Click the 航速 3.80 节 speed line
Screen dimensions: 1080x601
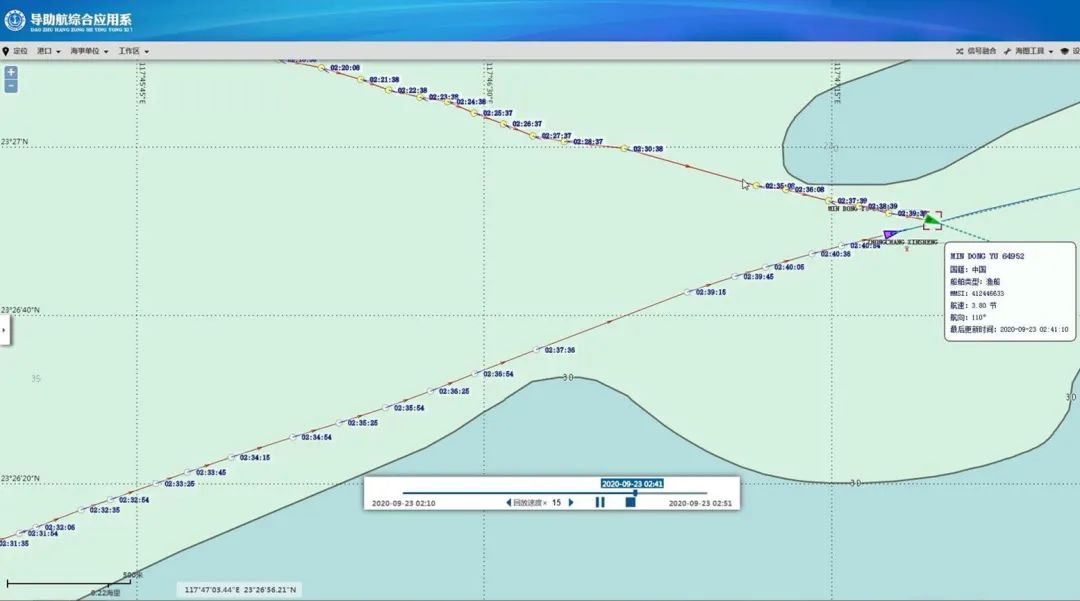pyautogui.click(x=973, y=306)
